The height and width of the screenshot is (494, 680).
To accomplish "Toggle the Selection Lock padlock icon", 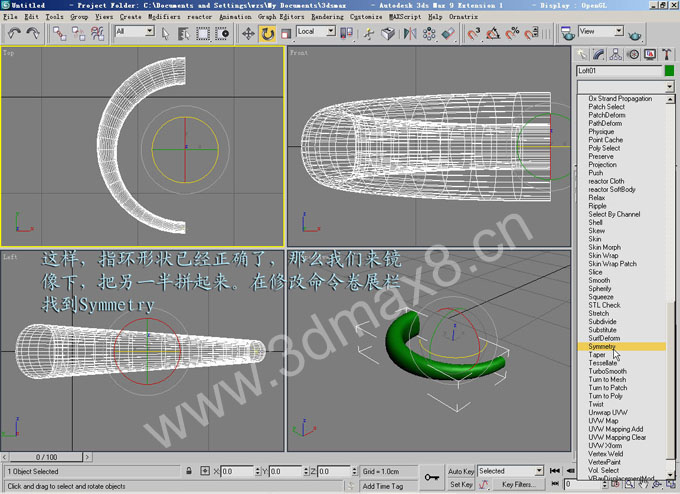I will [189, 471].
